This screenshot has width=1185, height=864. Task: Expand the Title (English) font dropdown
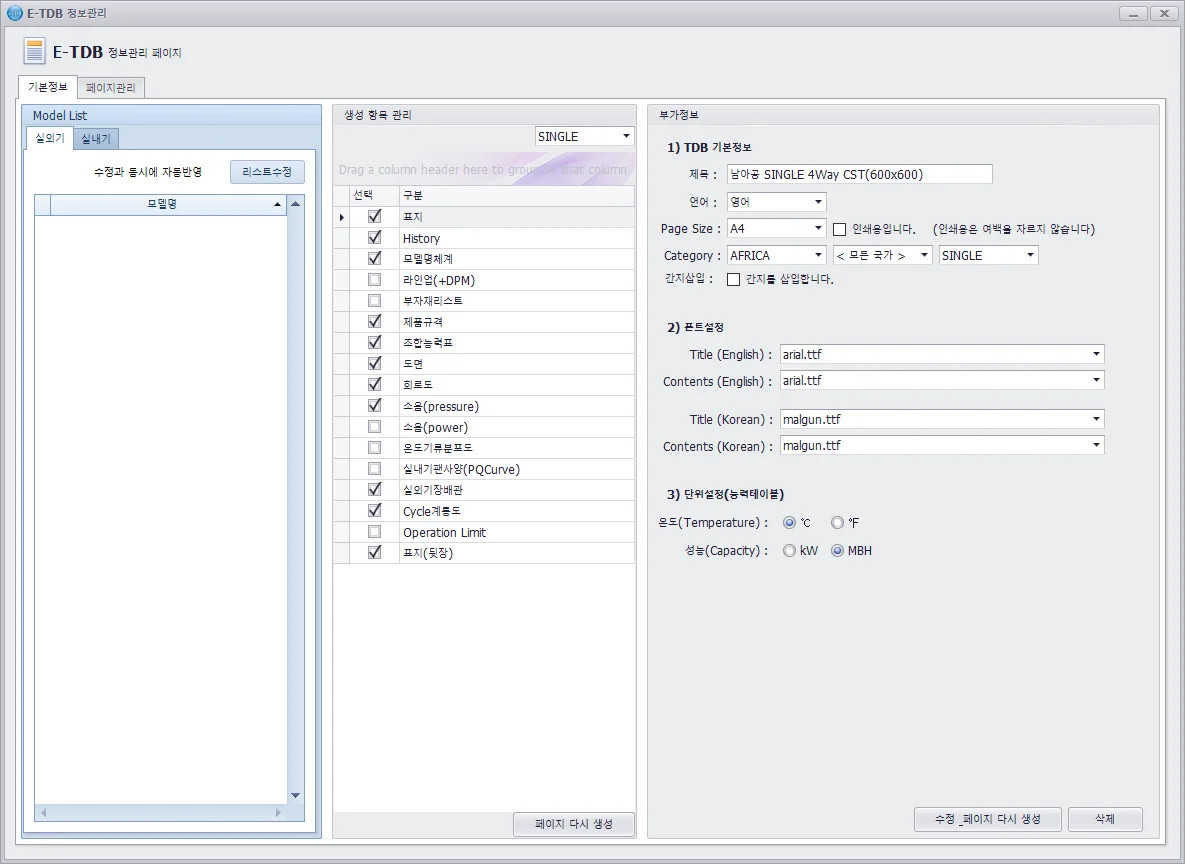(x=1096, y=354)
